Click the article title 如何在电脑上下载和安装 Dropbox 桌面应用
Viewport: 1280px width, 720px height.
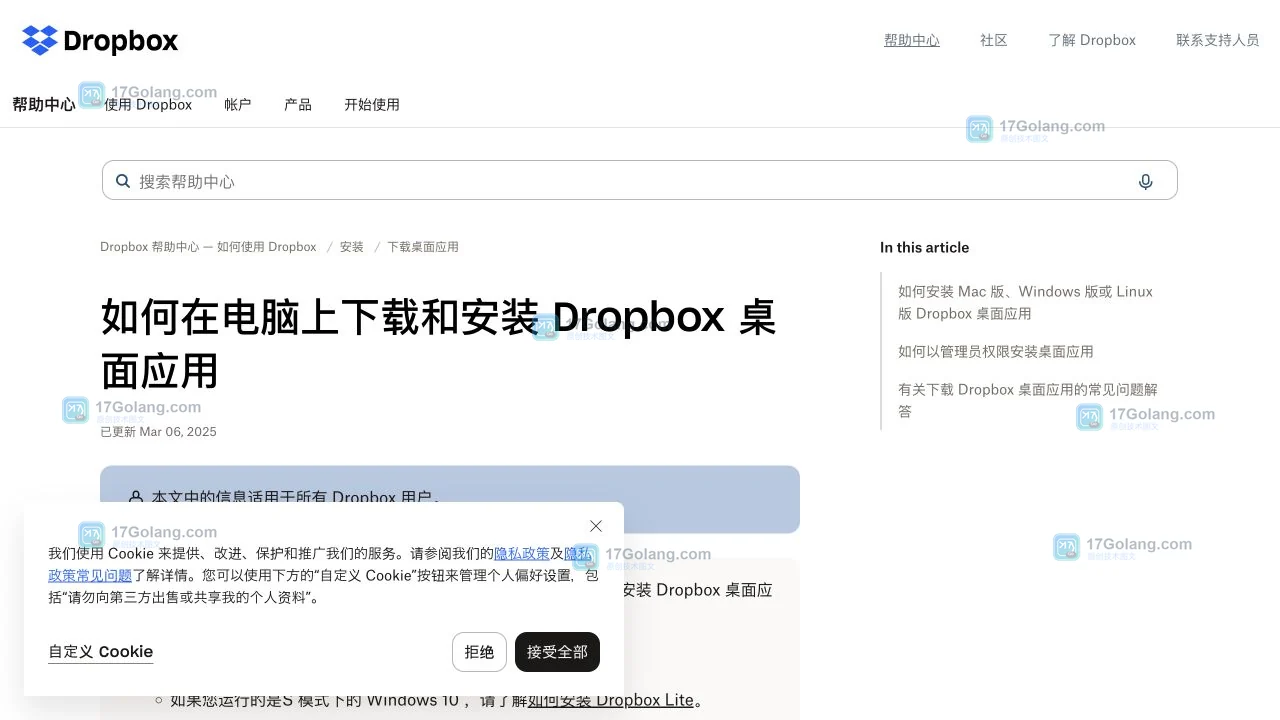click(x=438, y=343)
